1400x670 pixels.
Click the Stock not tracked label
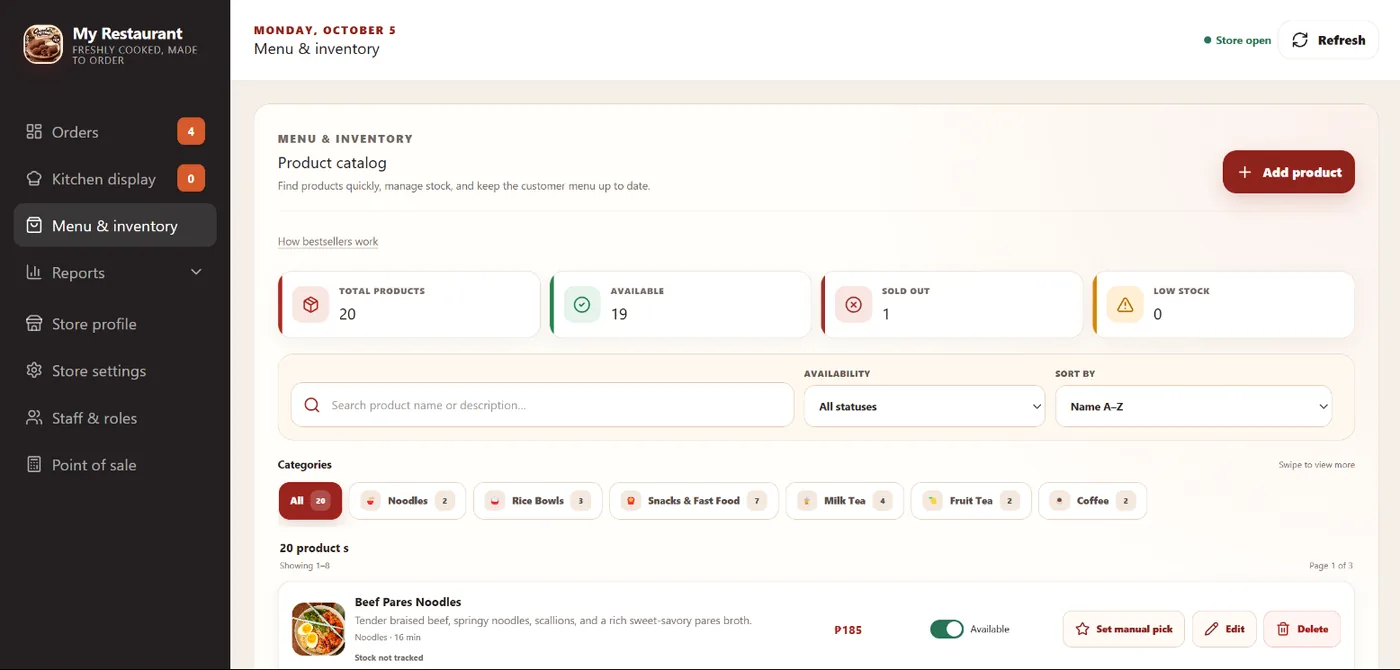(x=389, y=658)
